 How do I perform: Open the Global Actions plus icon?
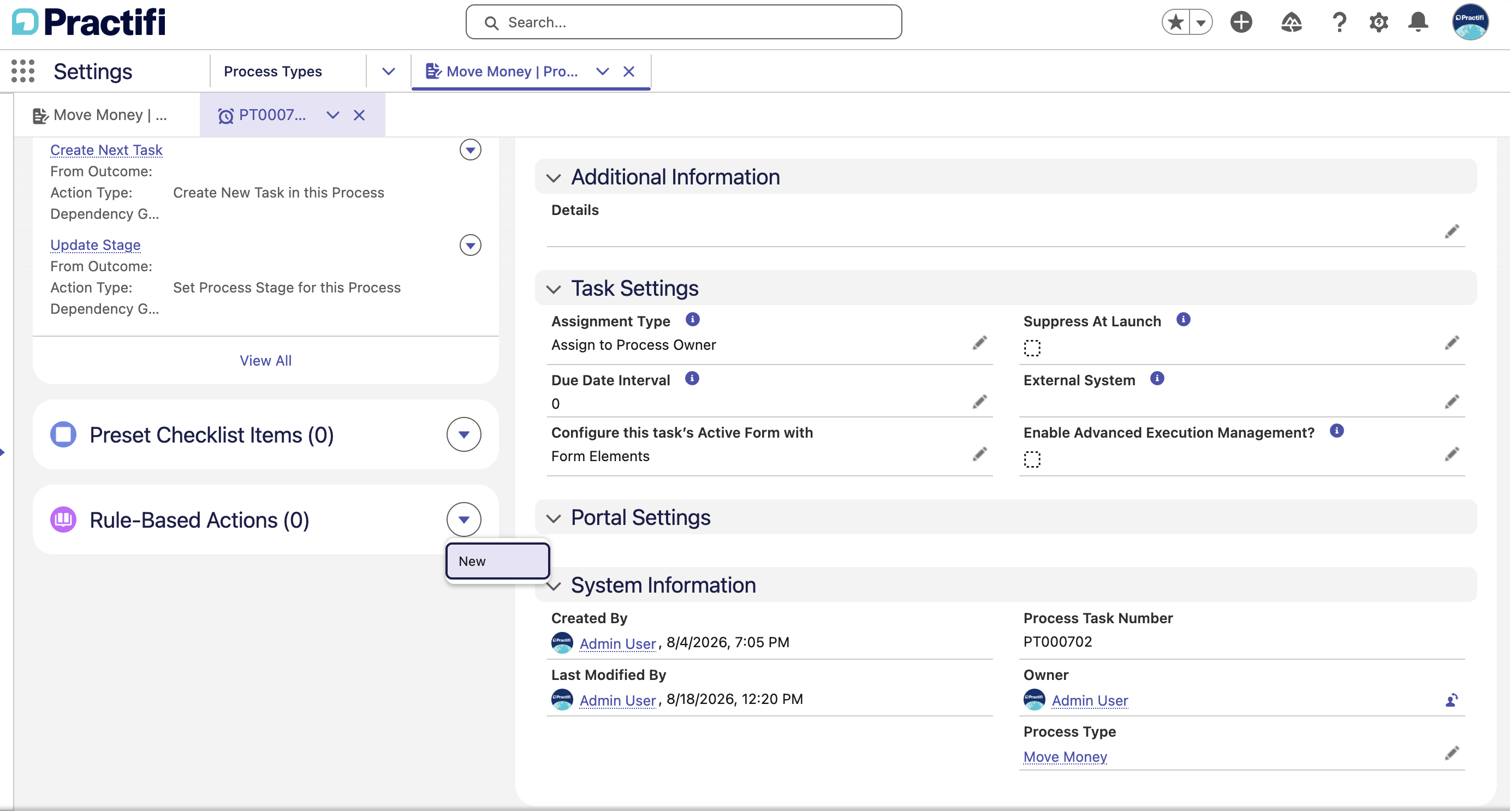coord(1241,22)
